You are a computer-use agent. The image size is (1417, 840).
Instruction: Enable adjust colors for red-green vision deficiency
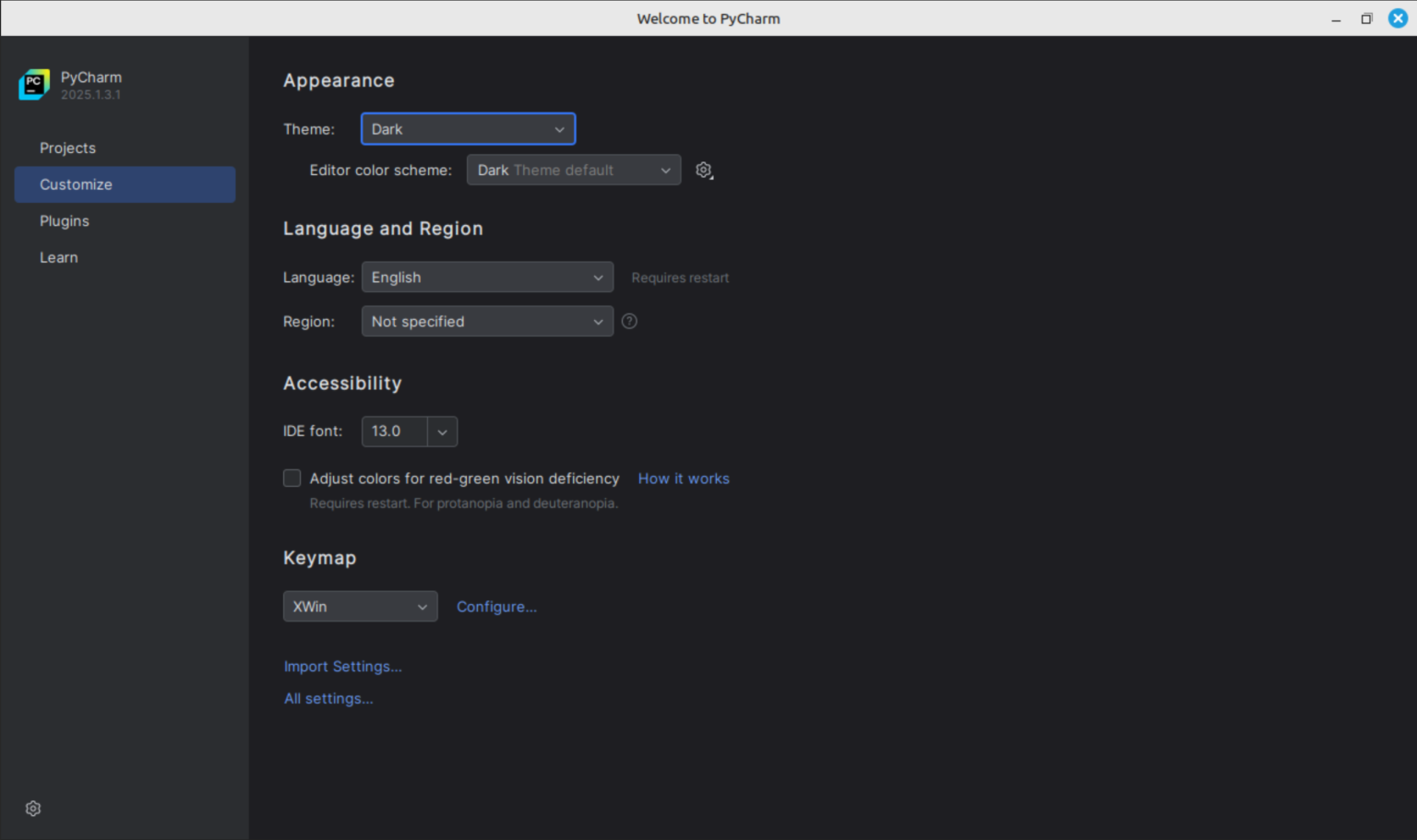pyautogui.click(x=292, y=478)
